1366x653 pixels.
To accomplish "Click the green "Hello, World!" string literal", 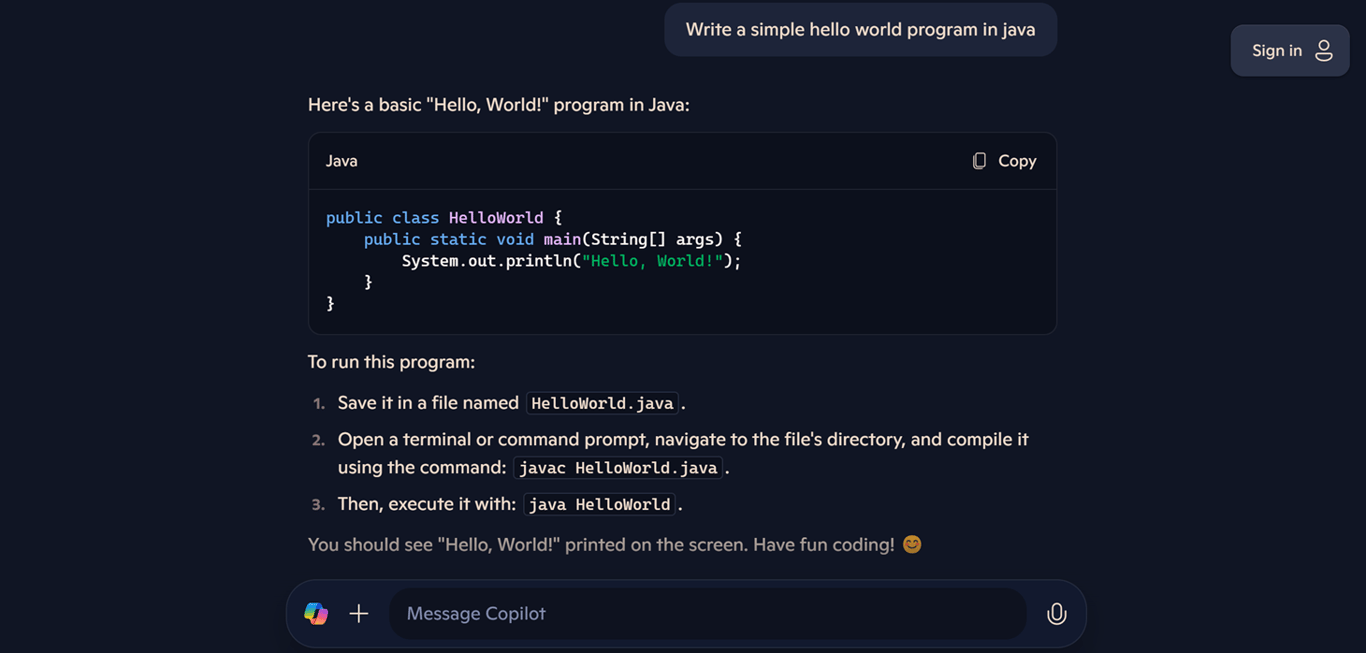I will (652, 261).
